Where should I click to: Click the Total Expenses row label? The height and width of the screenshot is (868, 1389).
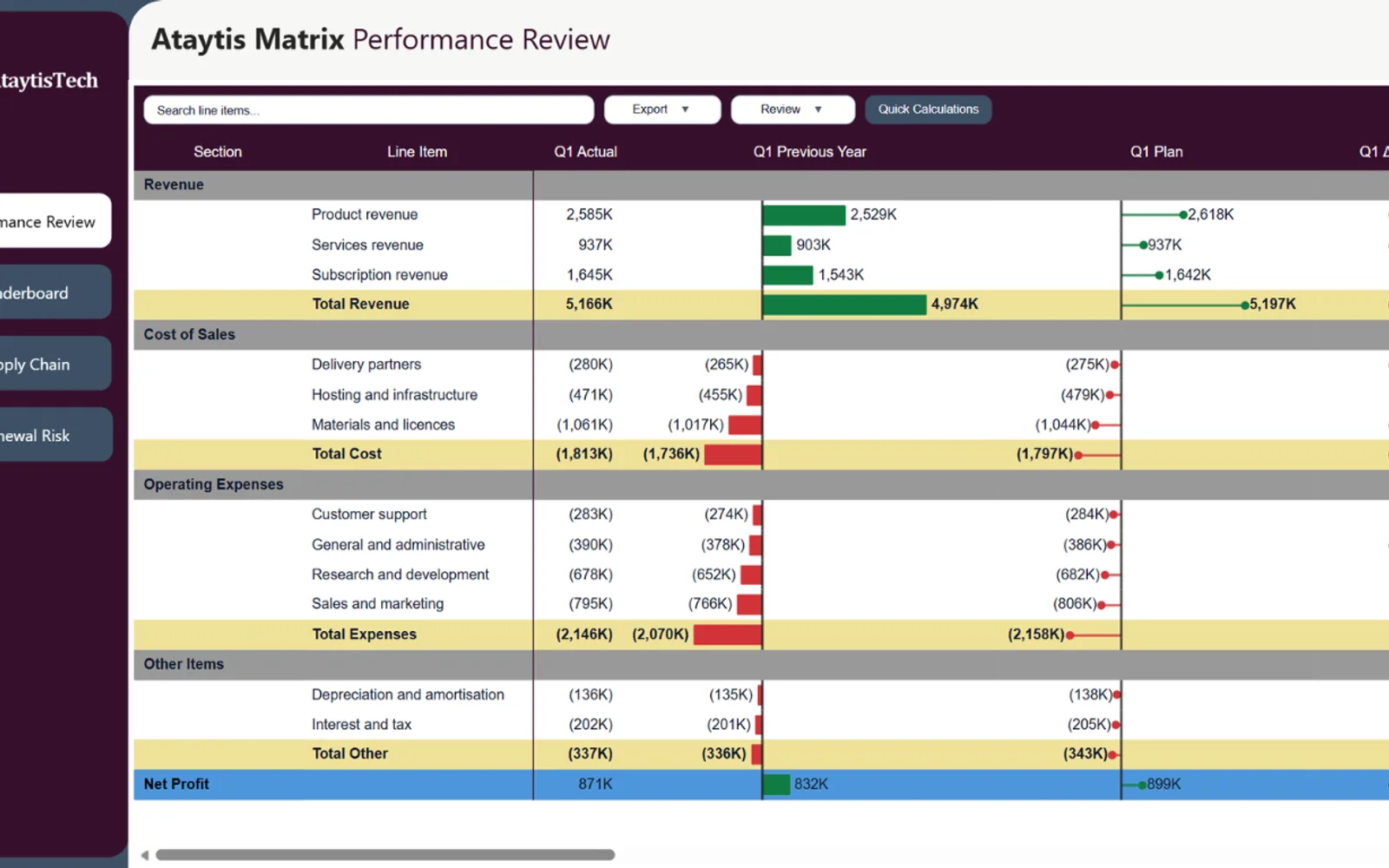click(364, 635)
